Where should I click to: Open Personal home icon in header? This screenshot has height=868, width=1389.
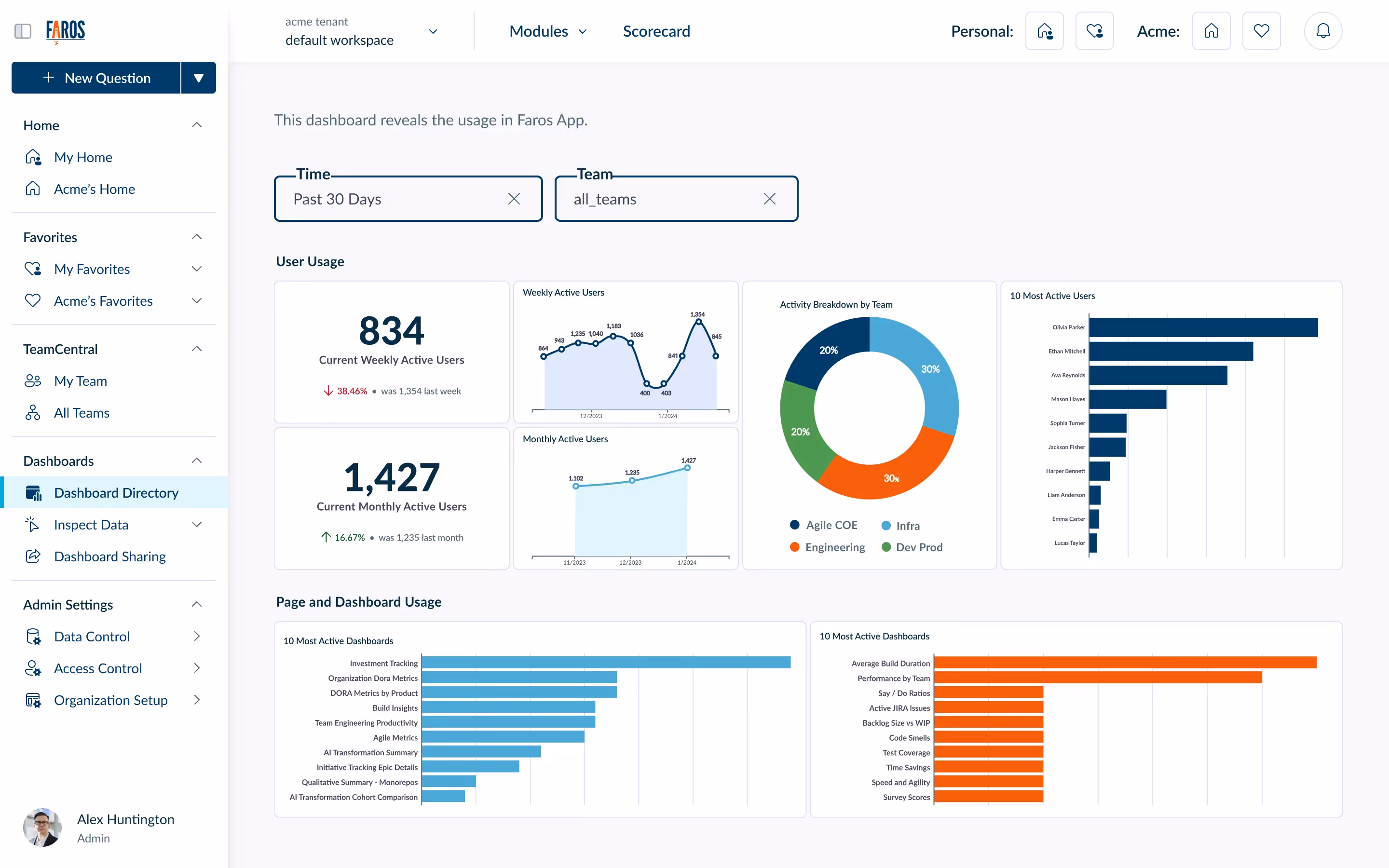(x=1044, y=31)
